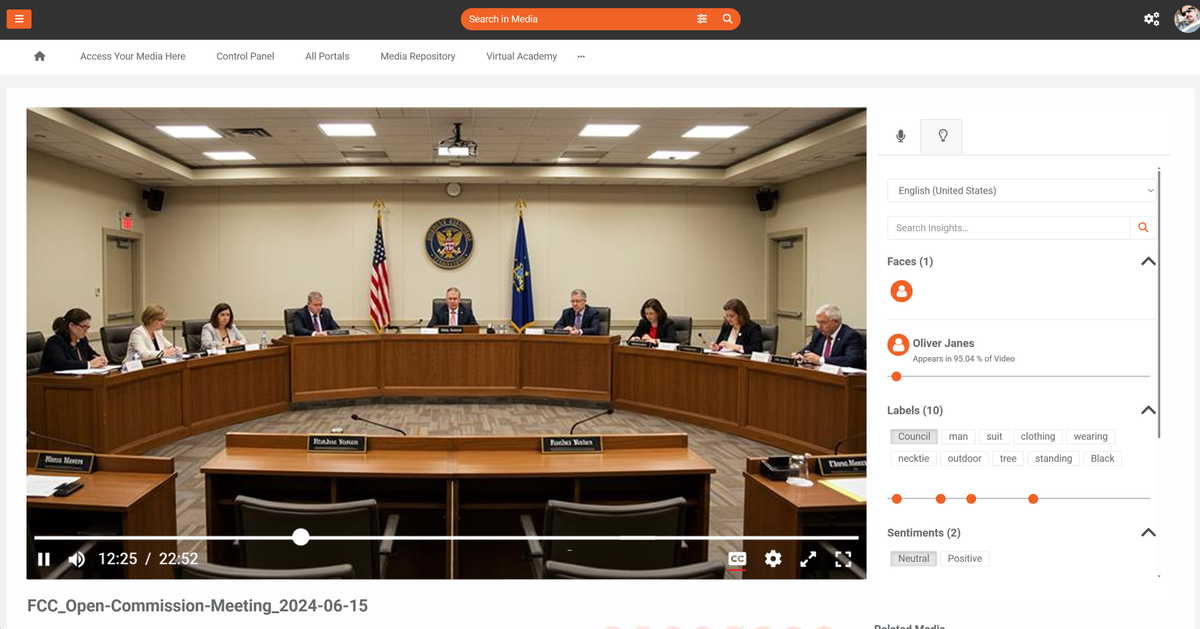Viewport: 1200px width, 629px height.
Task: Click the video progress bar scrubber
Action: (301, 537)
